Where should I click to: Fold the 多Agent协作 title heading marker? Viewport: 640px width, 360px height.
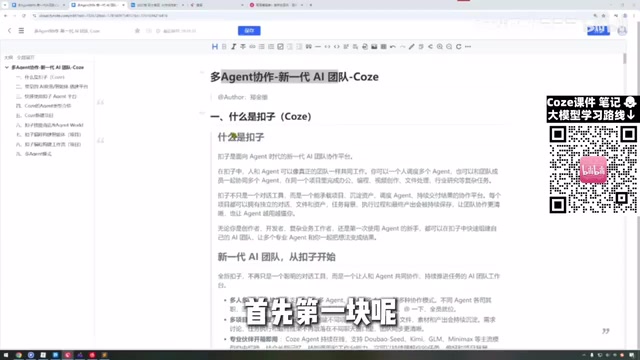point(202,73)
